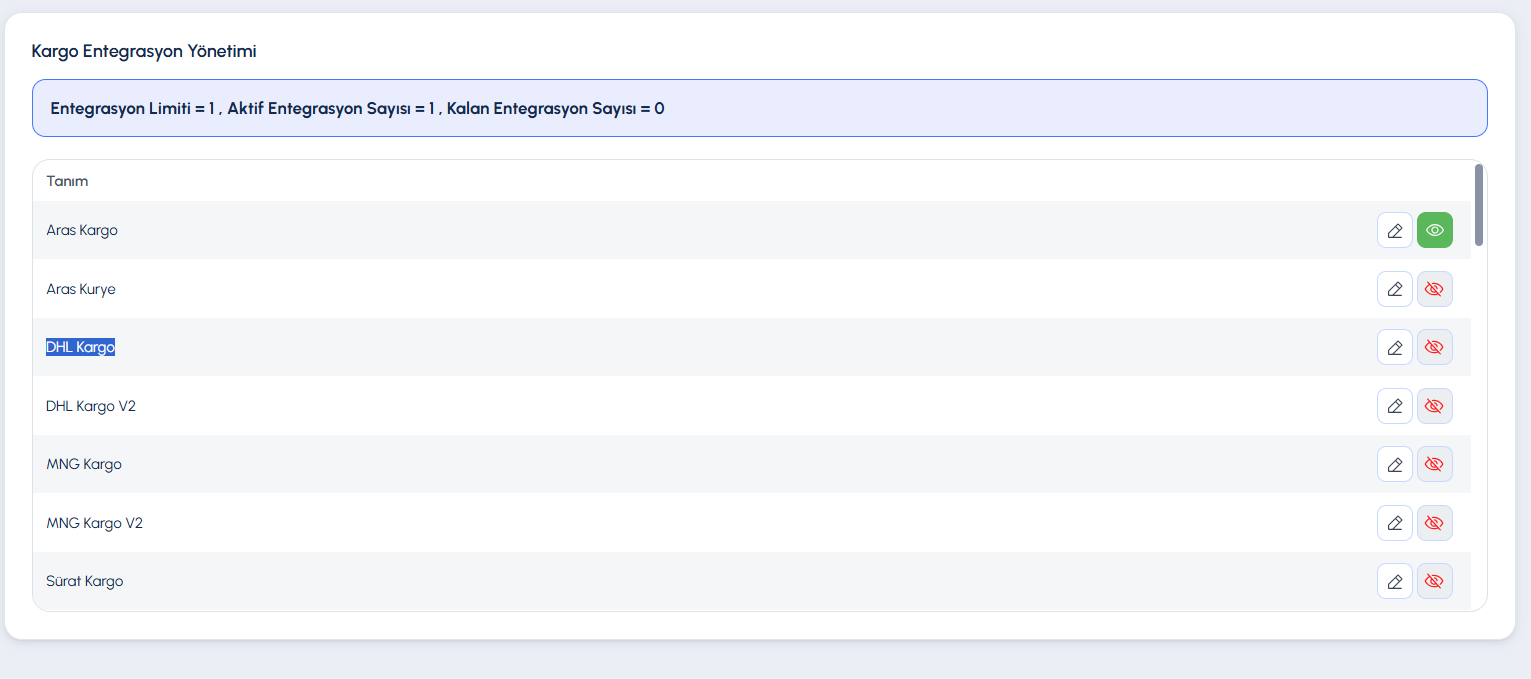Click the MNG Kargo label
The image size is (1531, 679).
pos(84,464)
